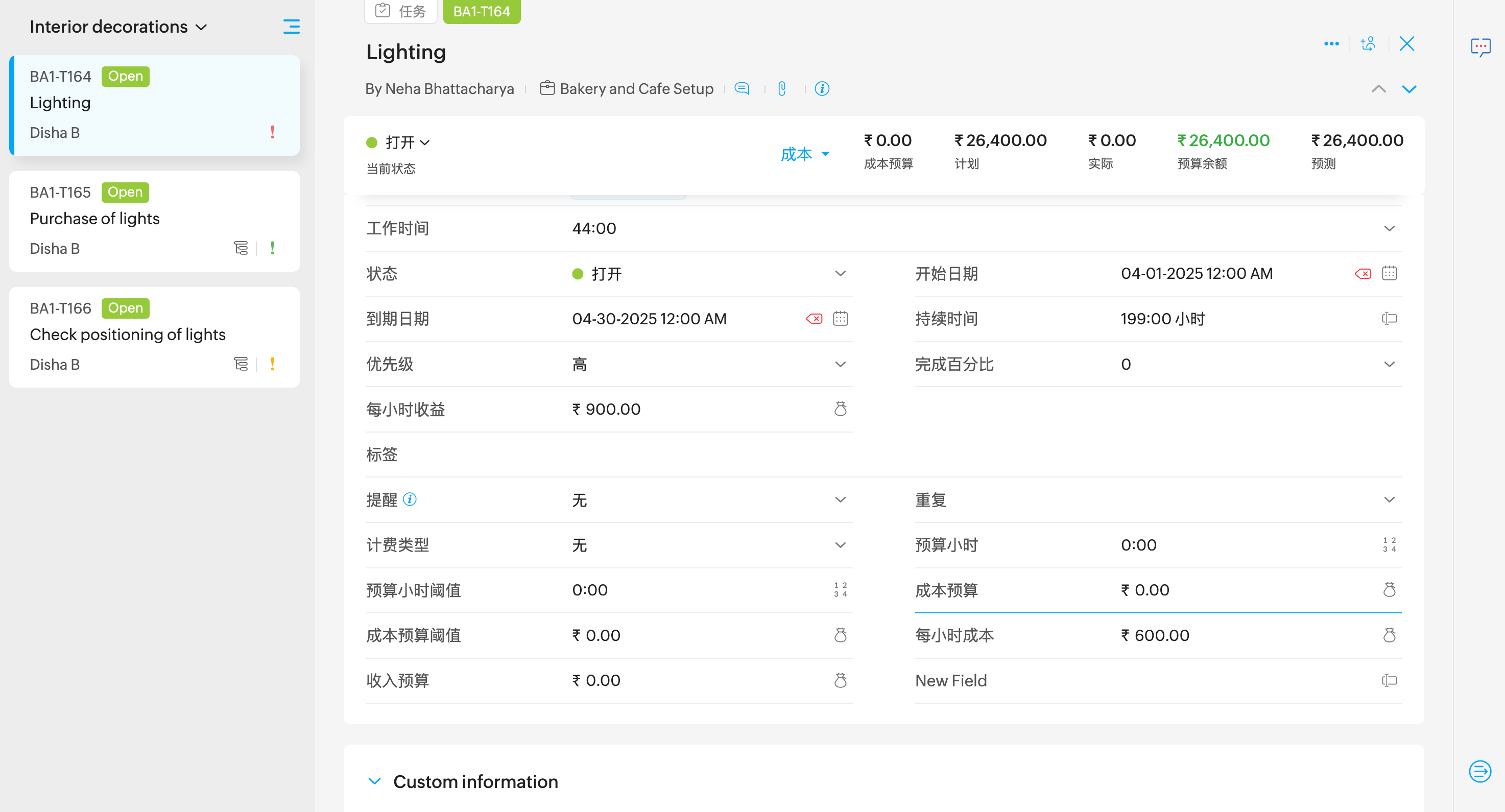Click the New Field input field
Image resolution: width=1505 pixels, height=812 pixels.
[x=1227, y=681]
